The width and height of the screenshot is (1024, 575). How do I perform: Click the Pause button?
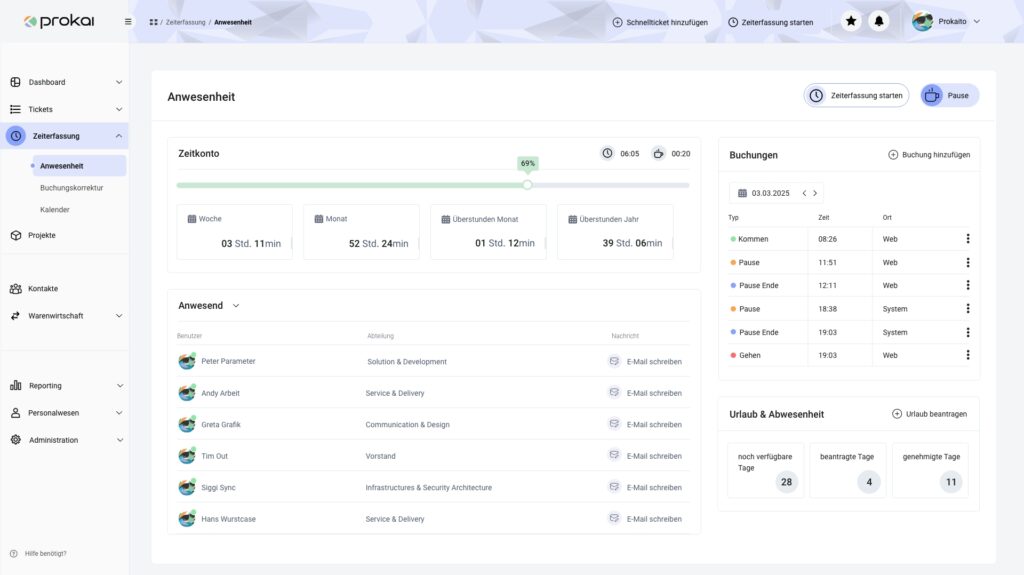click(x=949, y=96)
